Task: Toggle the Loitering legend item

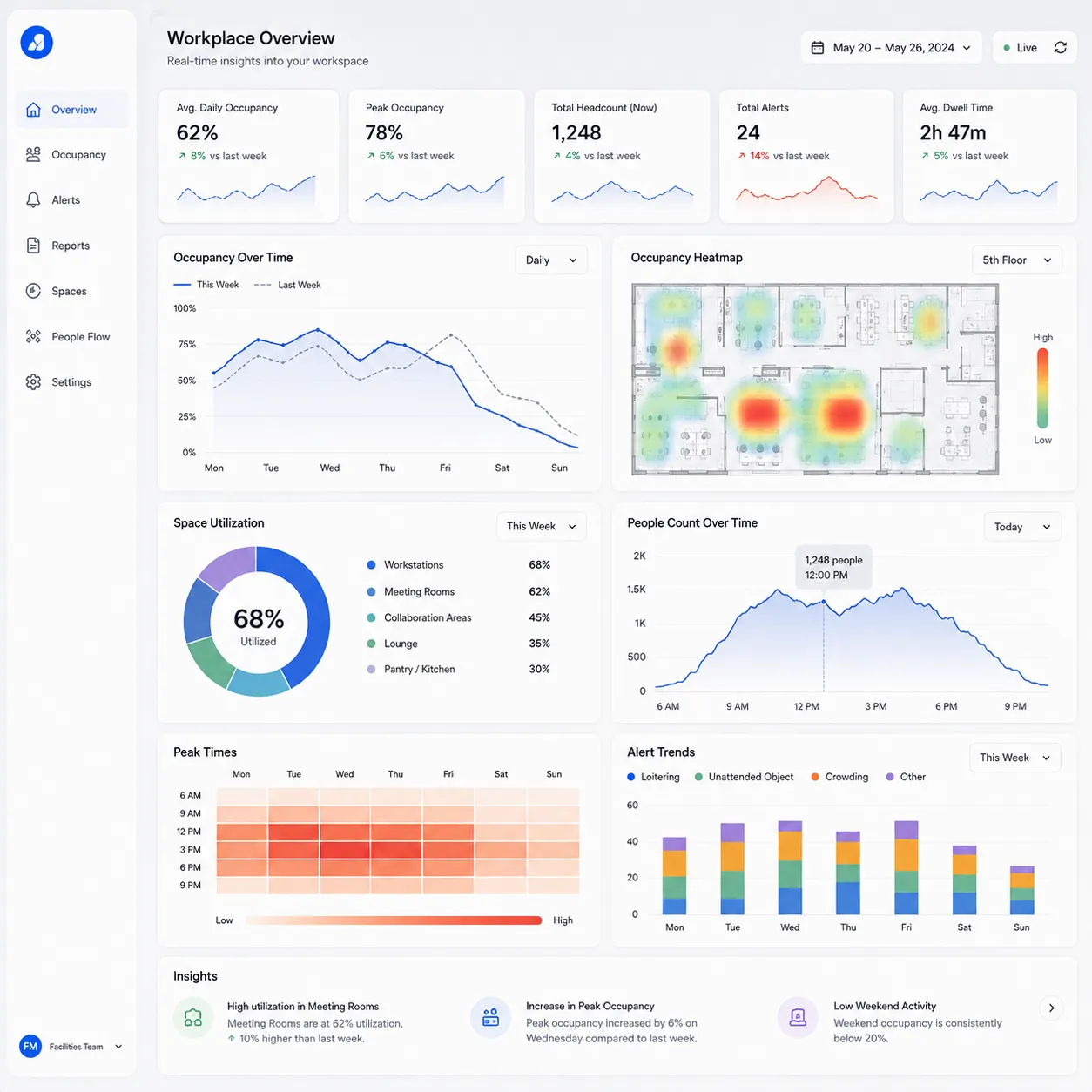Action: (653, 777)
